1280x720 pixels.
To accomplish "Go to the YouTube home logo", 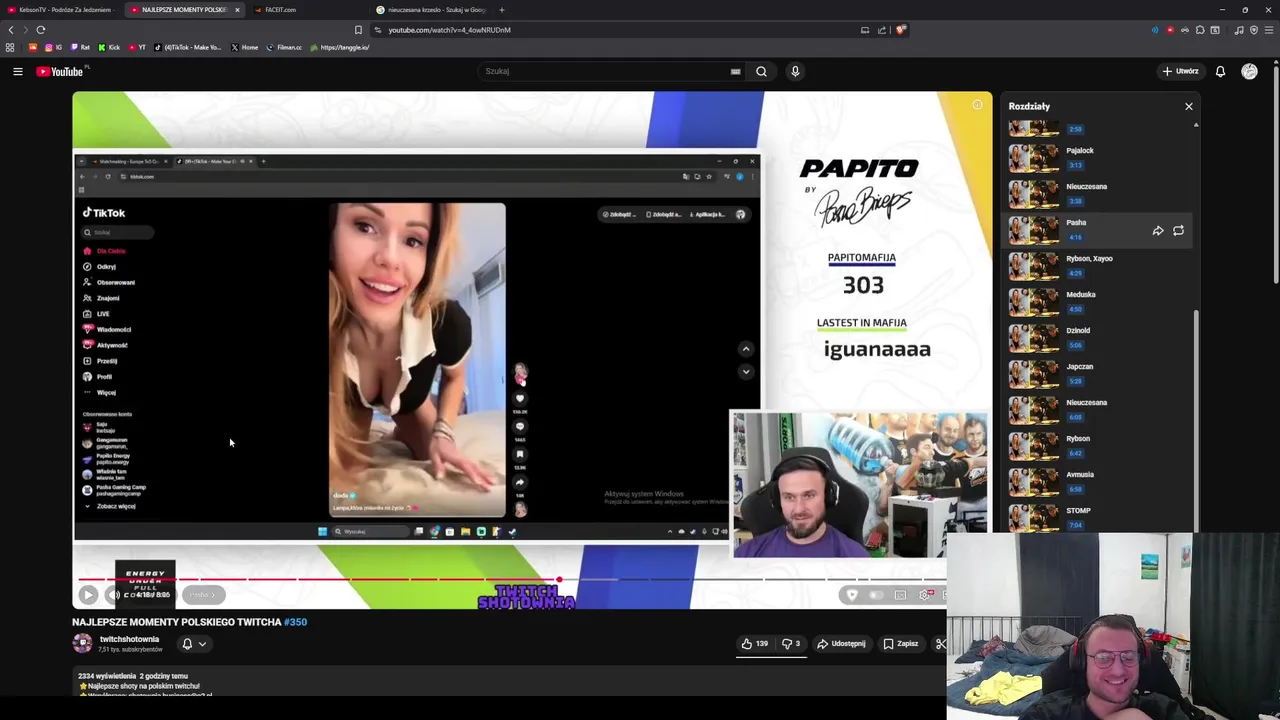I will (60, 71).
